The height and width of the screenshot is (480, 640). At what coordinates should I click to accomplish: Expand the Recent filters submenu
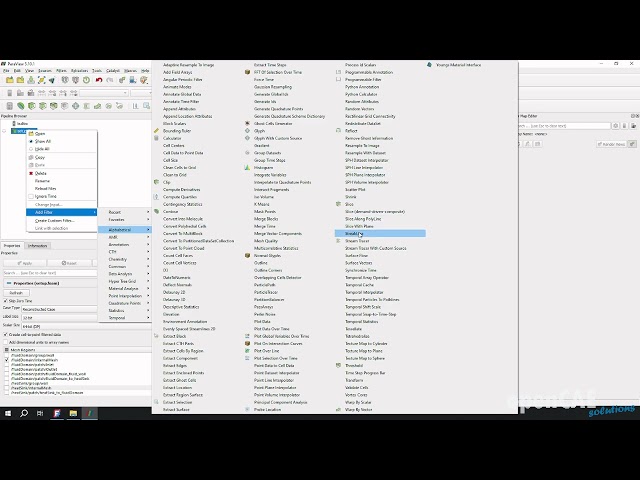pyautogui.click(x=125, y=212)
